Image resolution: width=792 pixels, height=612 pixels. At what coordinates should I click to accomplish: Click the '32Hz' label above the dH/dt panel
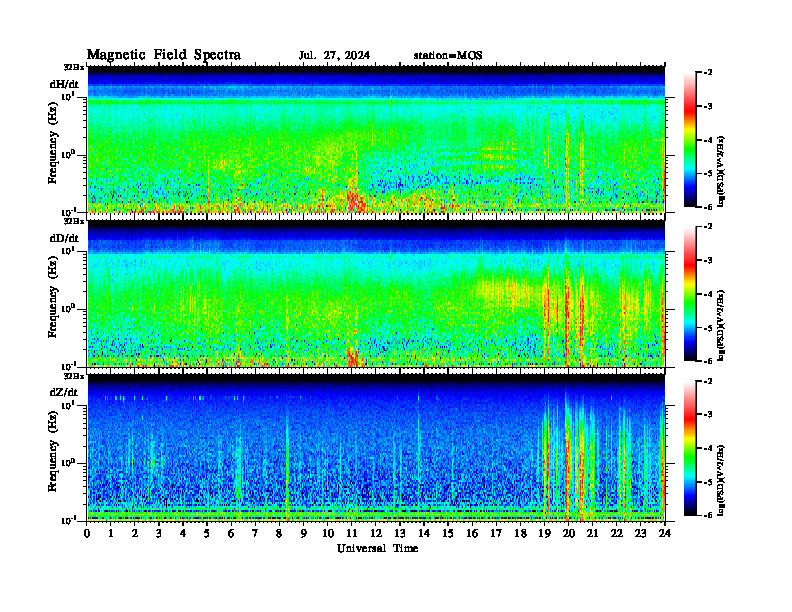(x=74, y=67)
